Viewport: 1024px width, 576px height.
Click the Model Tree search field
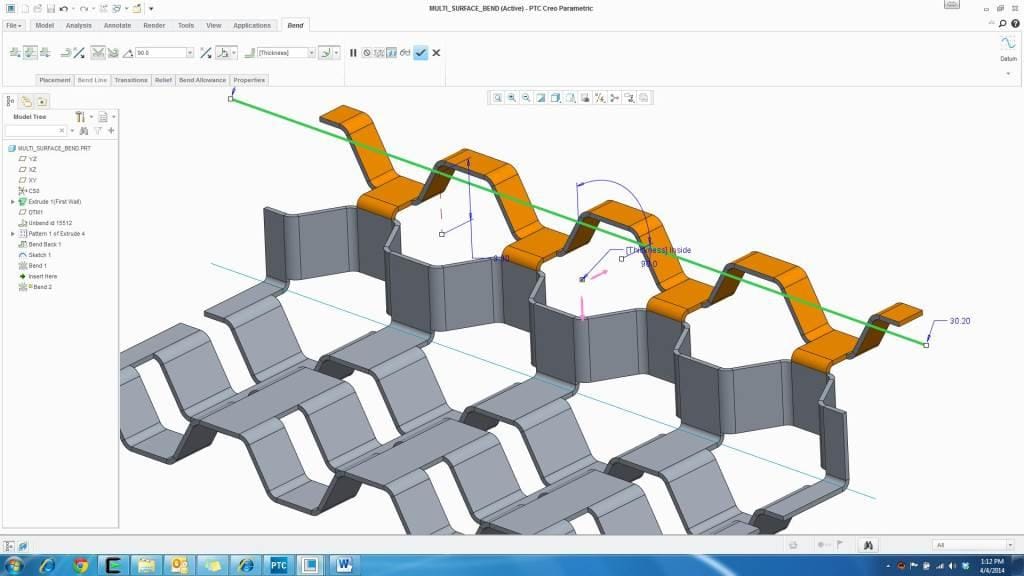click(x=31, y=131)
